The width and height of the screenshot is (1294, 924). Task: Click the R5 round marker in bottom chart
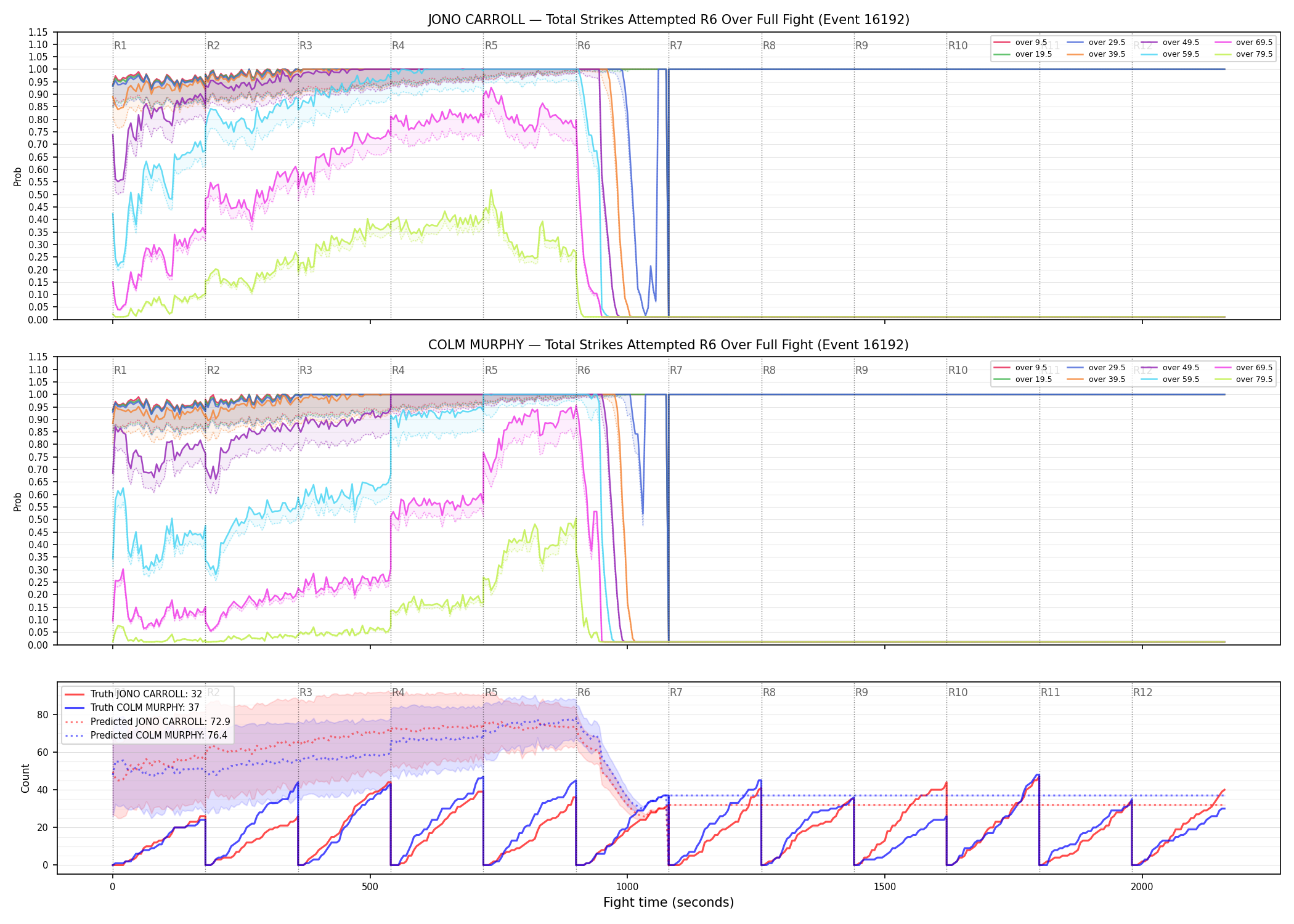click(491, 692)
